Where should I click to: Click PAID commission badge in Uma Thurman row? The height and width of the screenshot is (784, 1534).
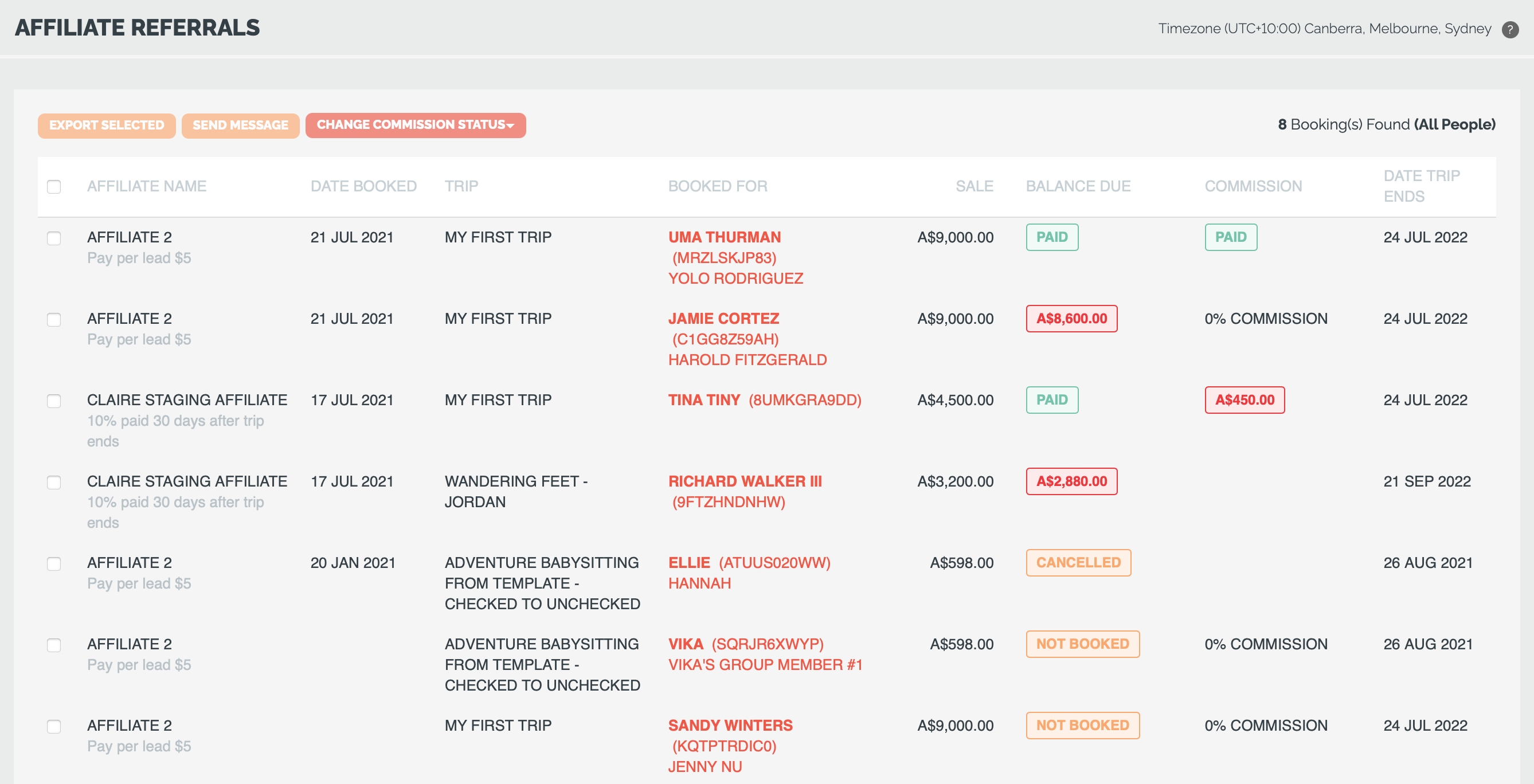tap(1230, 237)
